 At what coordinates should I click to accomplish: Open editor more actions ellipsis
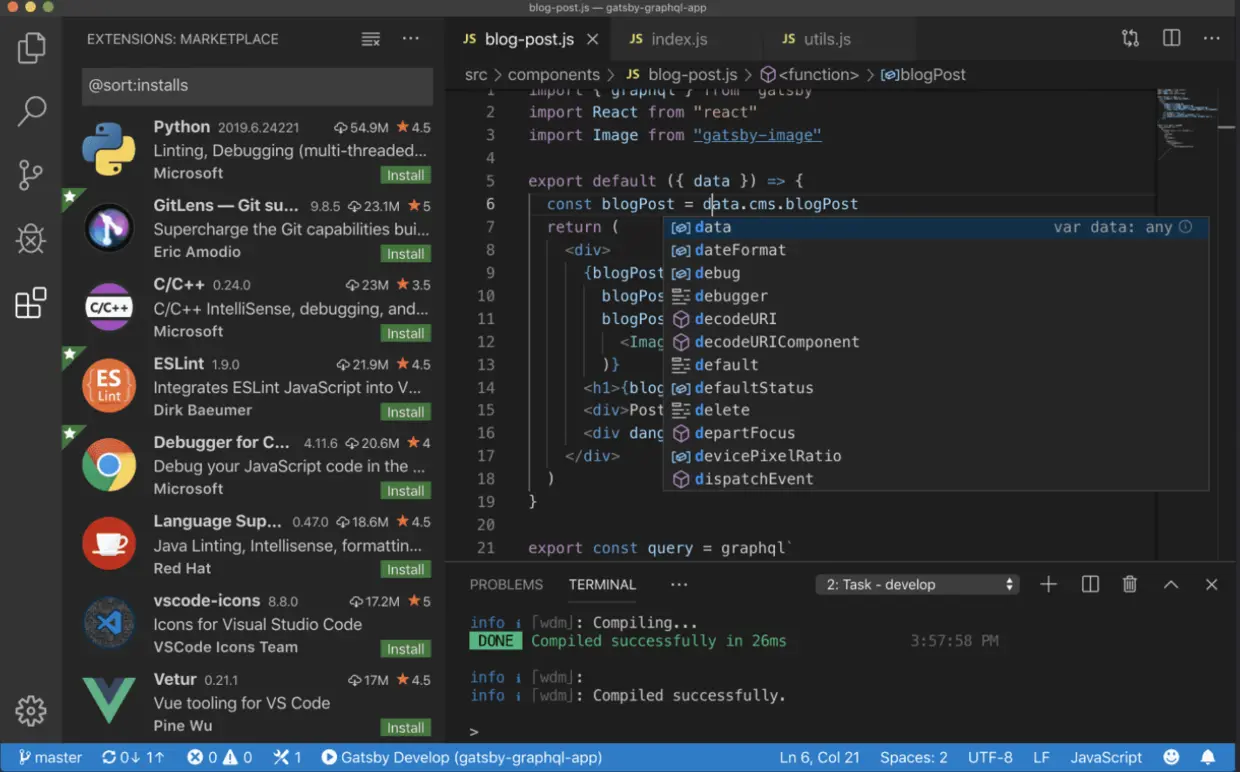1212,39
